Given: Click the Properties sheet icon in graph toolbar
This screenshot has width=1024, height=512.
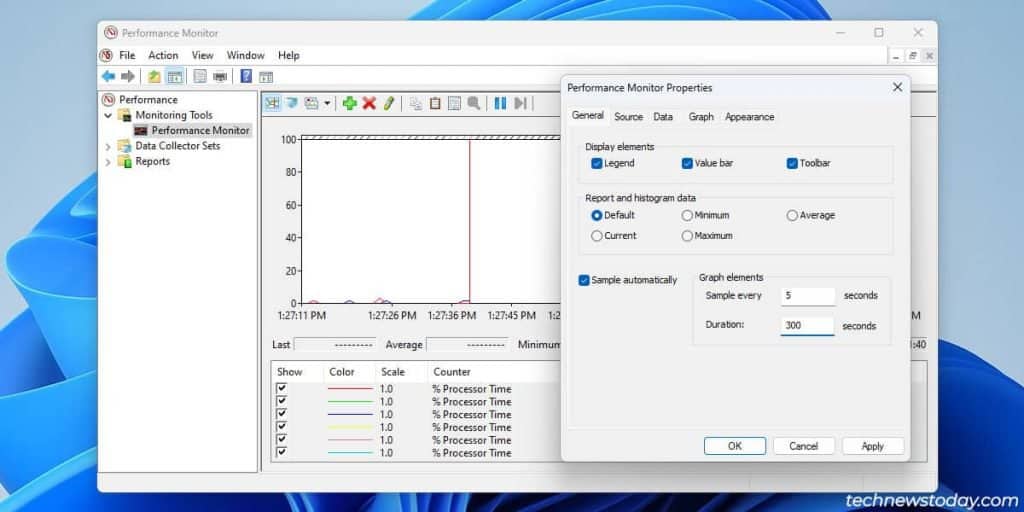Looking at the screenshot, I should coord(455,103).
